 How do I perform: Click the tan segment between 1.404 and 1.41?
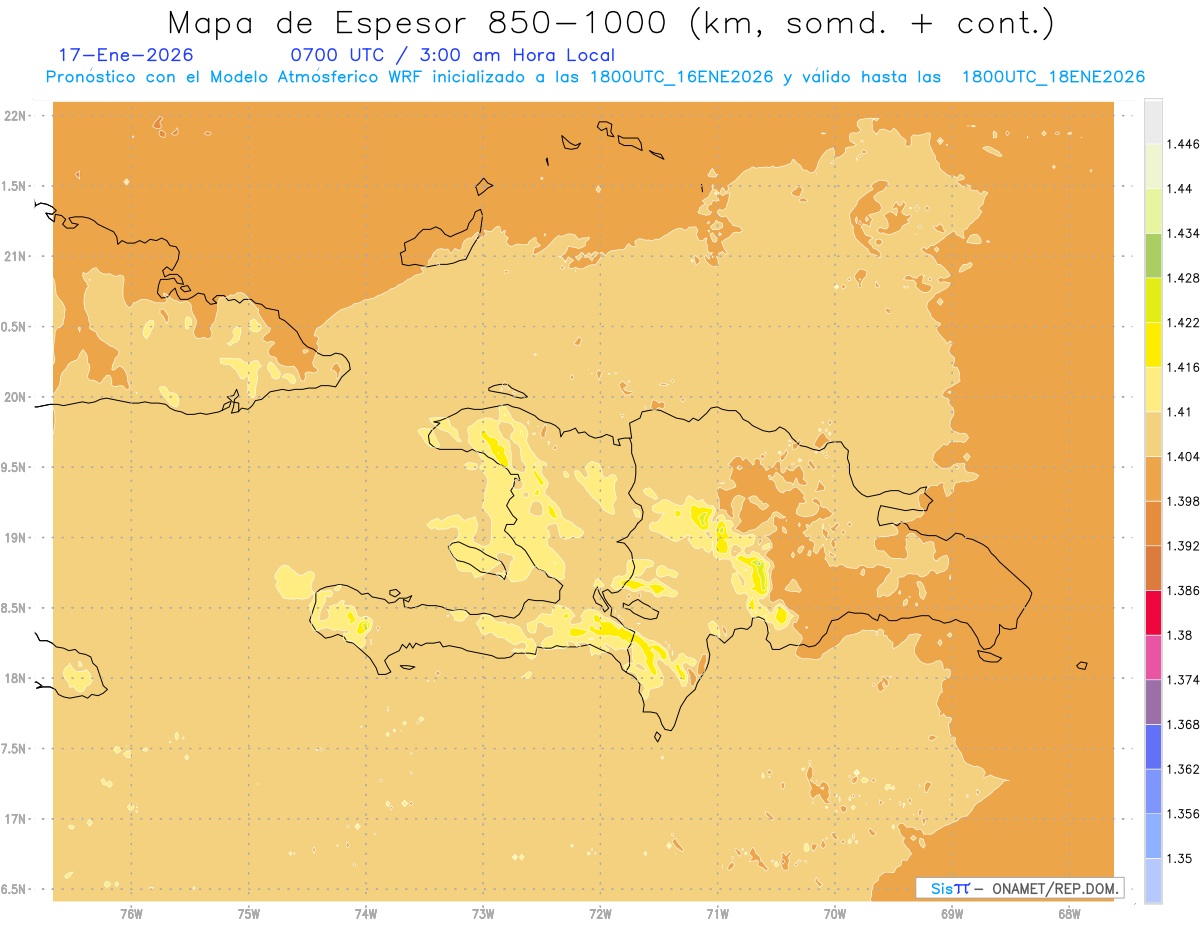(x=1153, y=434)
